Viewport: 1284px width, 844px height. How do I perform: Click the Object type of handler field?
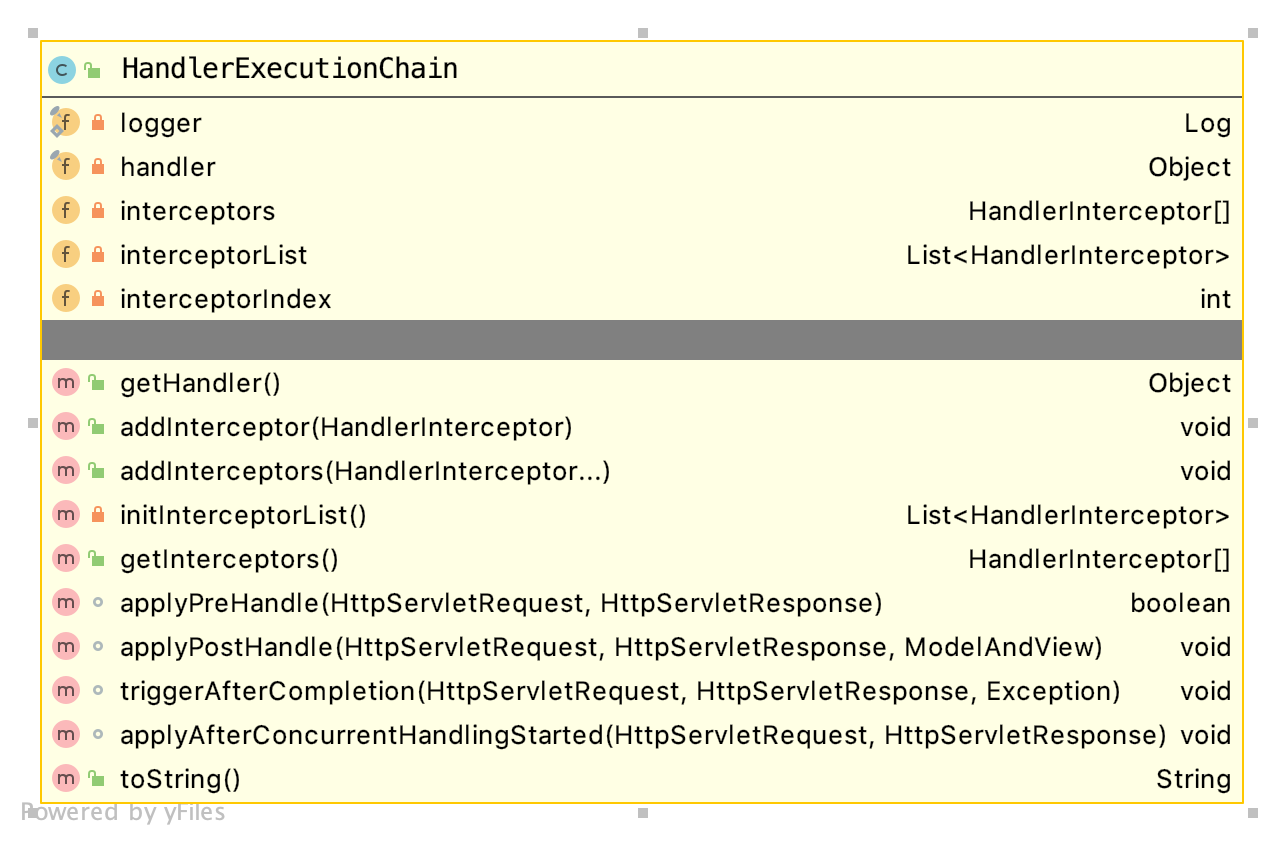pos(1190,168)
